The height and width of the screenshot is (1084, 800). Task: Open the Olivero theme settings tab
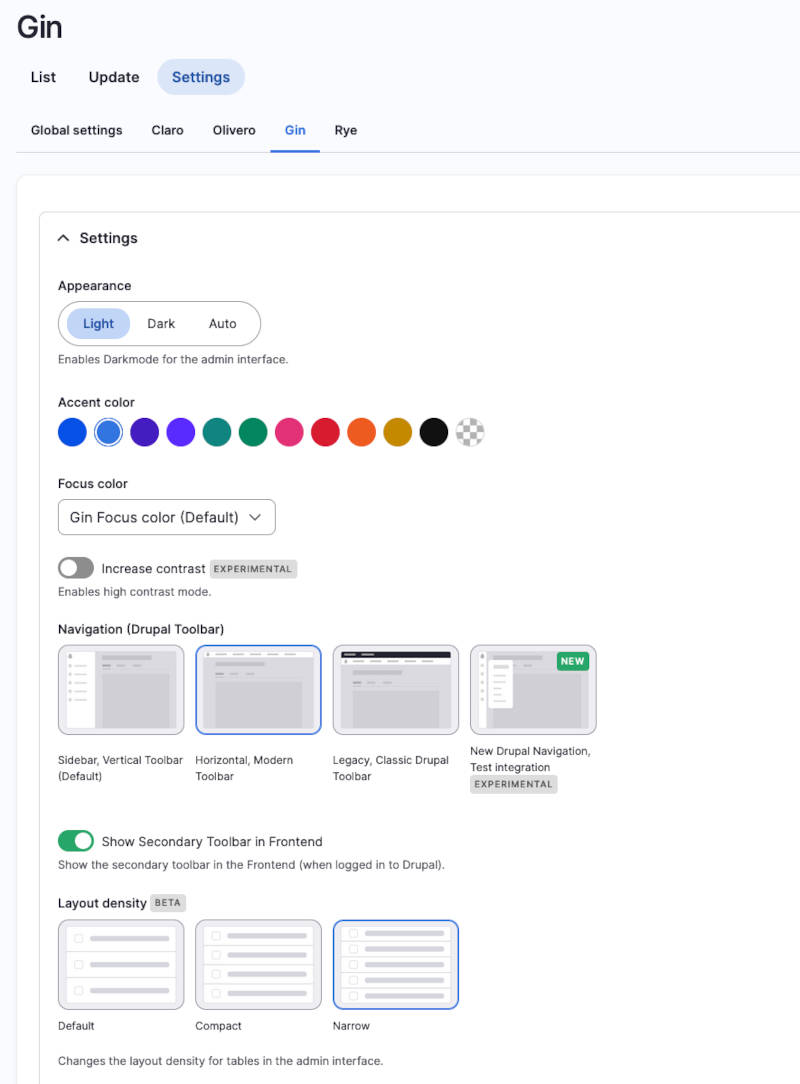pos(234,130)
